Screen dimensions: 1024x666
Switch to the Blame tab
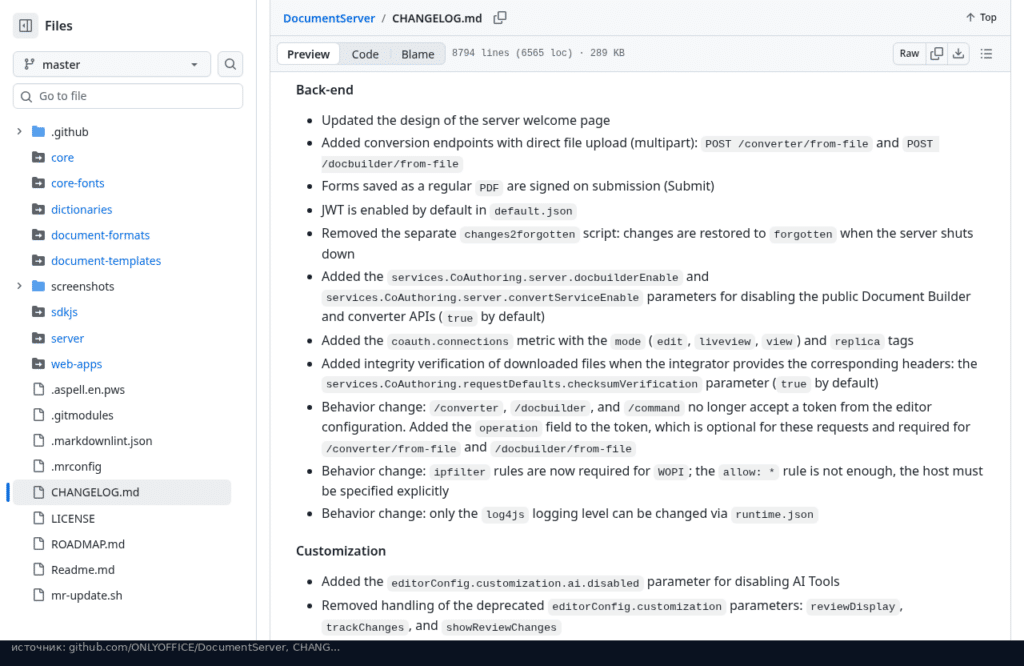(x=417, y=54)
